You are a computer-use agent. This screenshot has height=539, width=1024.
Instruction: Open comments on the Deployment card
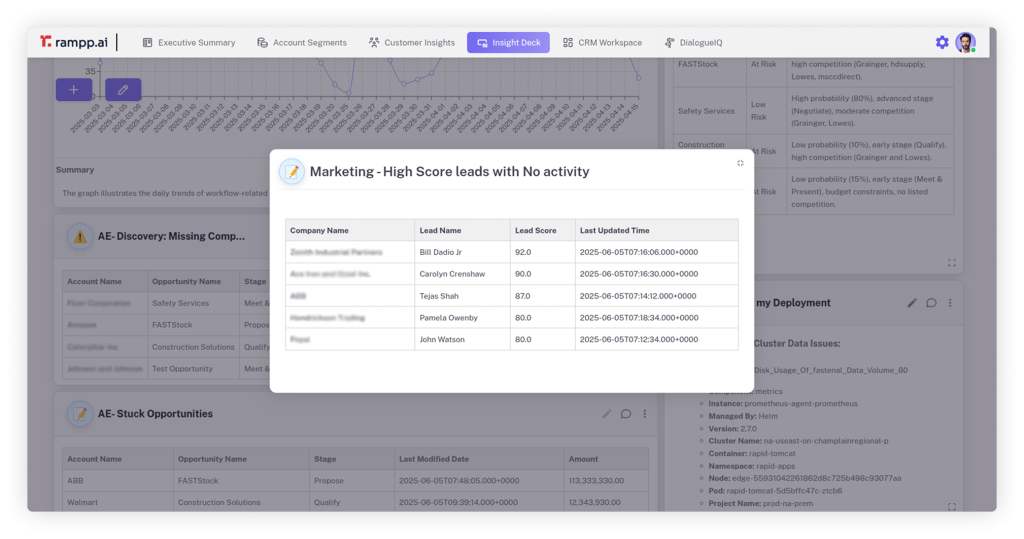[x=931, y=303]
